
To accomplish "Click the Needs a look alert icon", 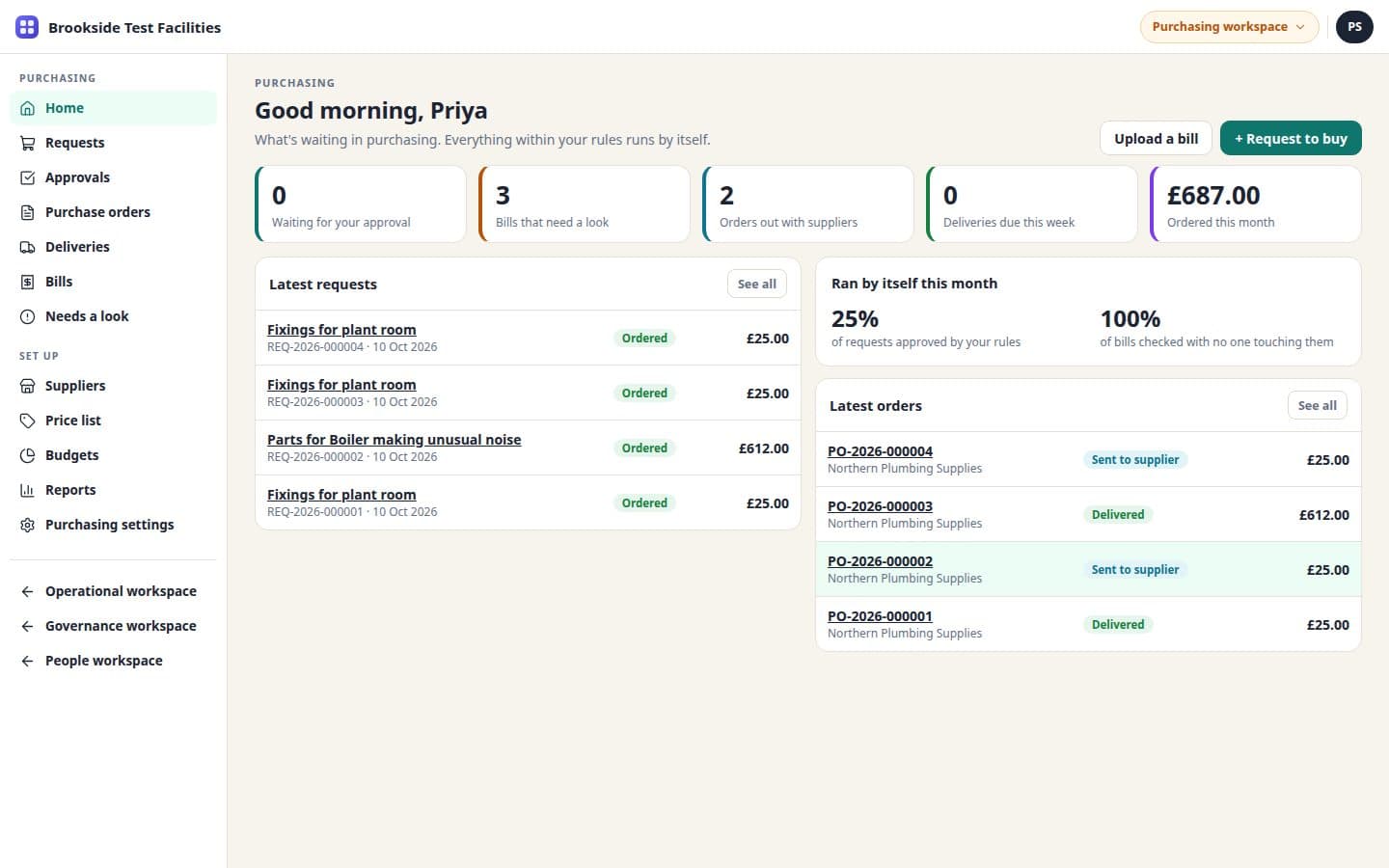I will pyautogui.click(x=28, y=316).
